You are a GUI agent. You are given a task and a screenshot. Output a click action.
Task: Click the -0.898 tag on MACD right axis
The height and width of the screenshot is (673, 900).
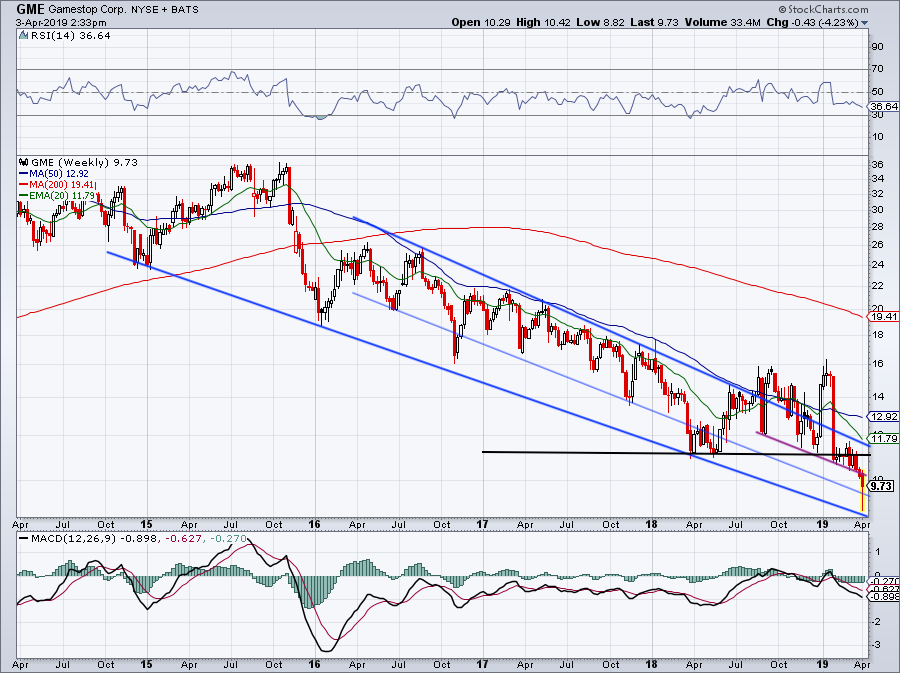[x=885, y=597]
